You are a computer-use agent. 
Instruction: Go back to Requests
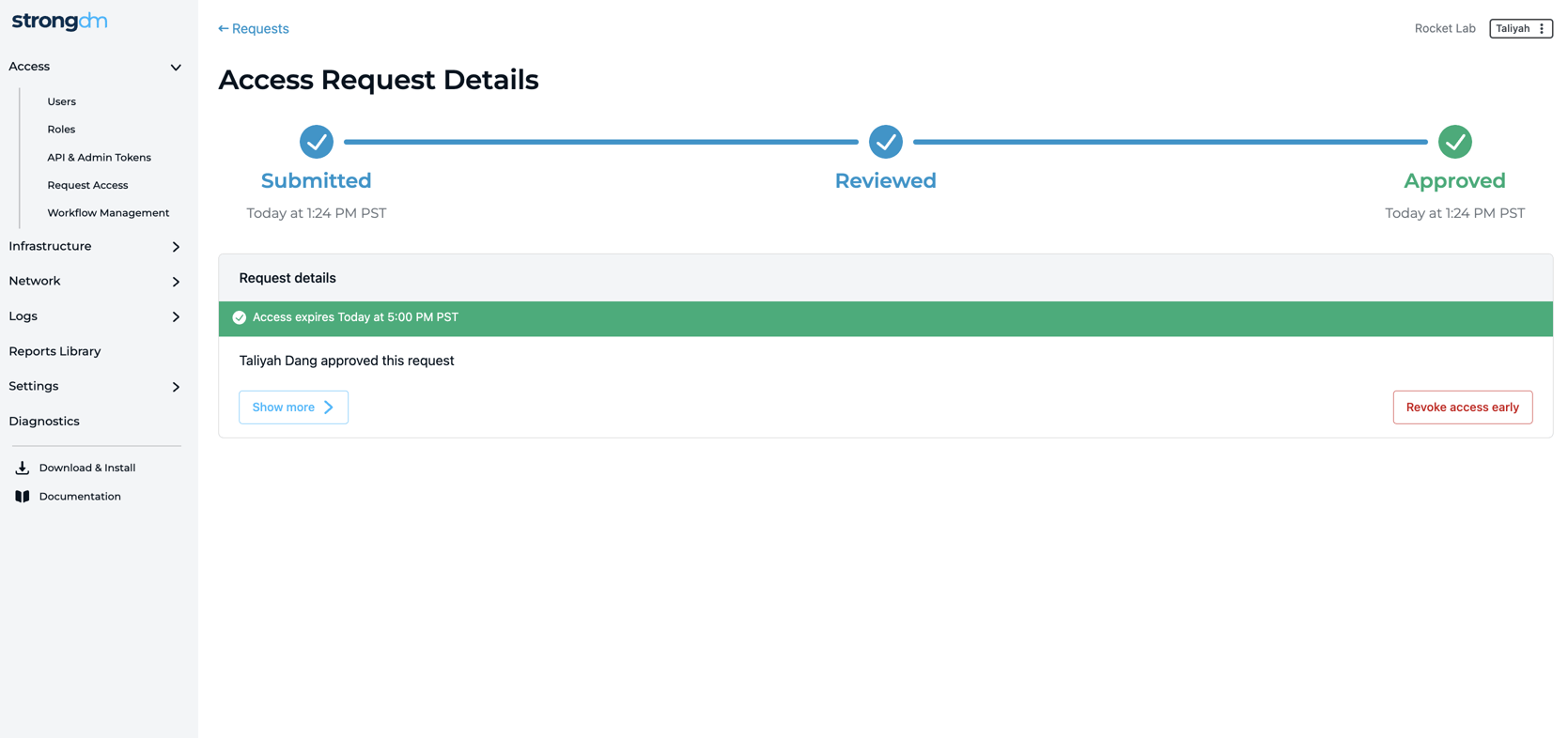[254, 29]
